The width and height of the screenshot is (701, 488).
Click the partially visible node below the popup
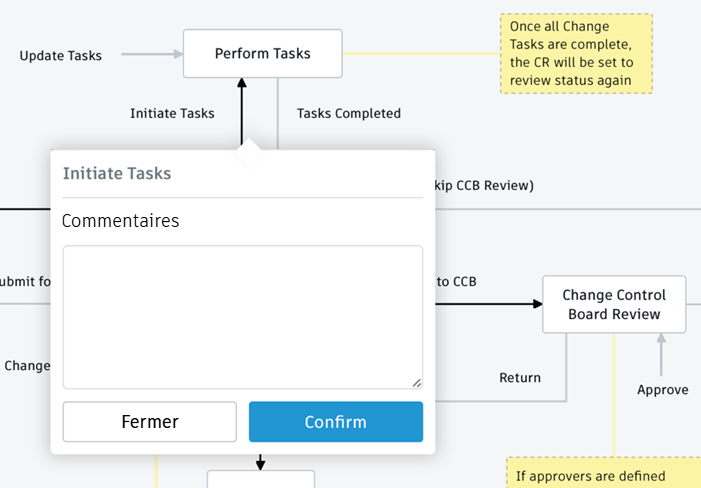(260, 479)
